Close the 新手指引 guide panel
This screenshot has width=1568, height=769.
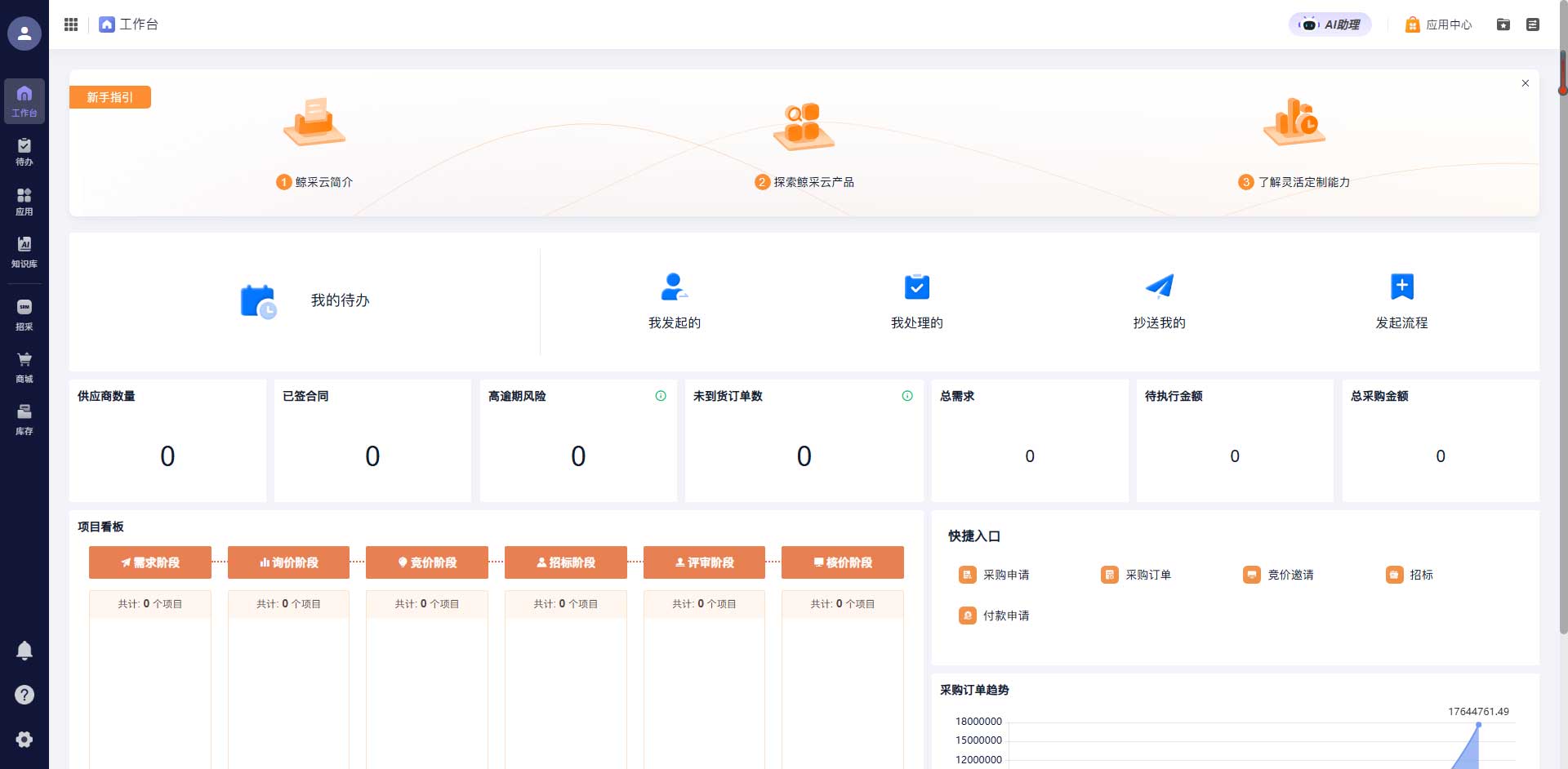1525,83
